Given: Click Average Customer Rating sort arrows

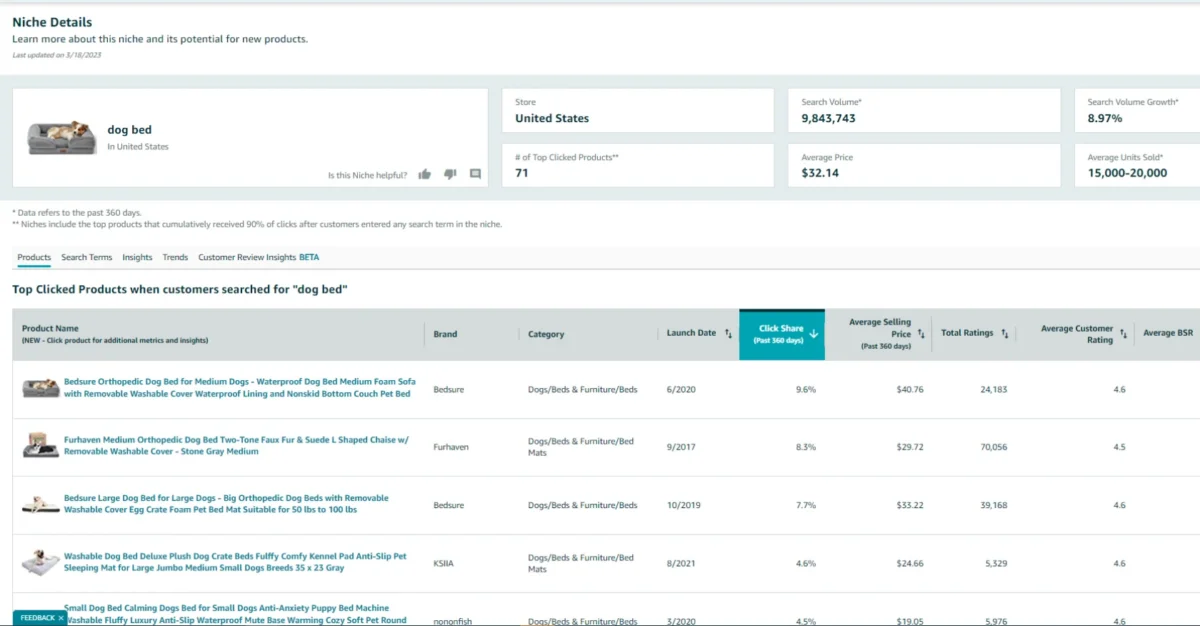Looking at the screenshot, I should tap(1124, 334).
